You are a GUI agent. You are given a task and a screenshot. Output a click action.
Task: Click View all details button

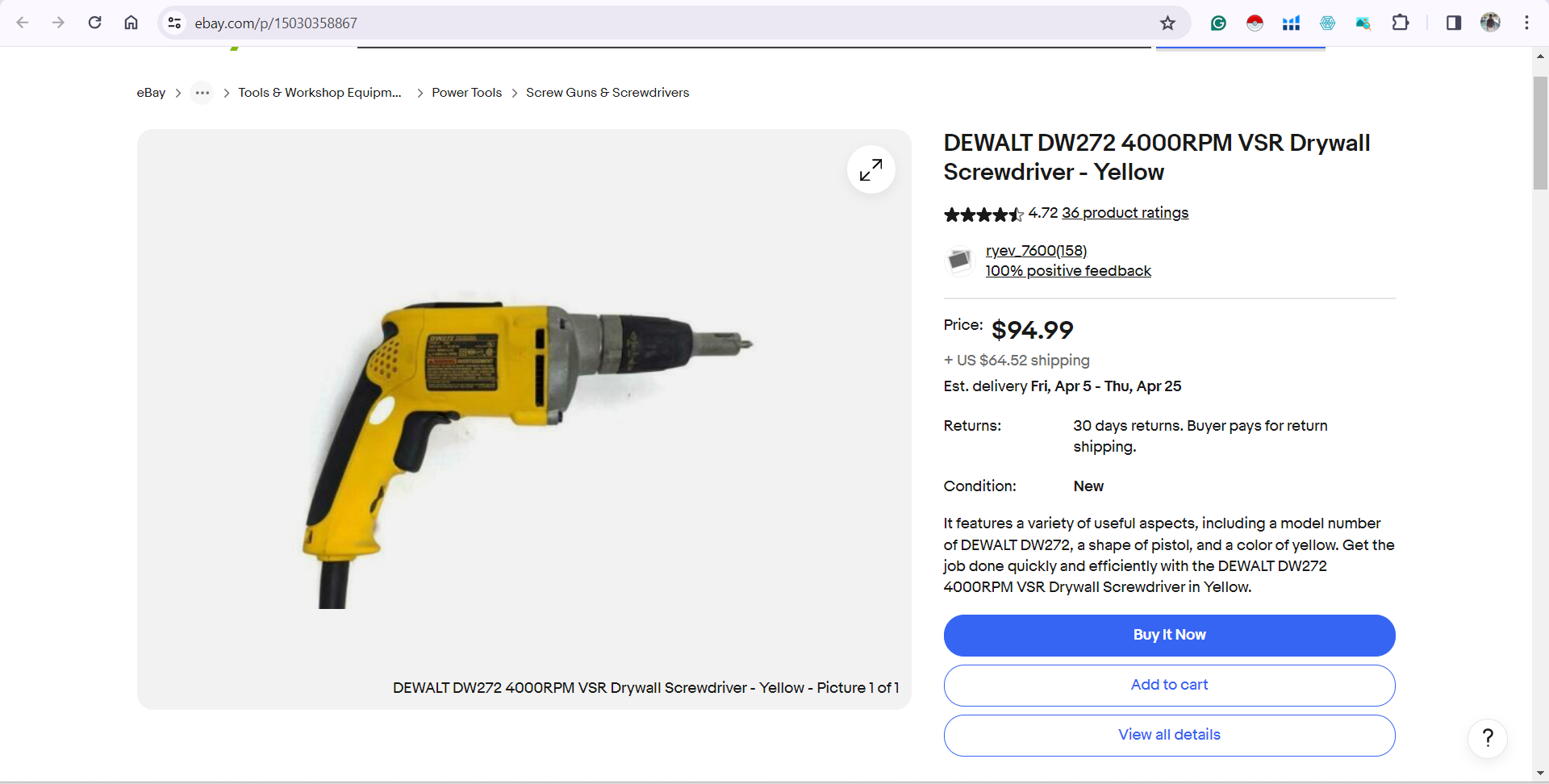(x=1169, y=736)
